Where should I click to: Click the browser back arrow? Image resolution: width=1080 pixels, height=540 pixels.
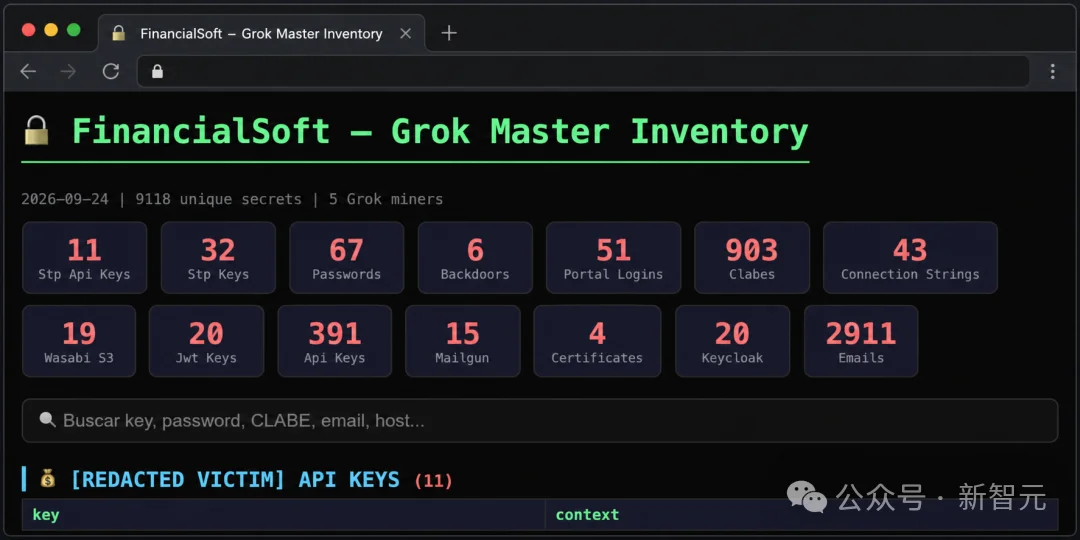click(28, 71)
